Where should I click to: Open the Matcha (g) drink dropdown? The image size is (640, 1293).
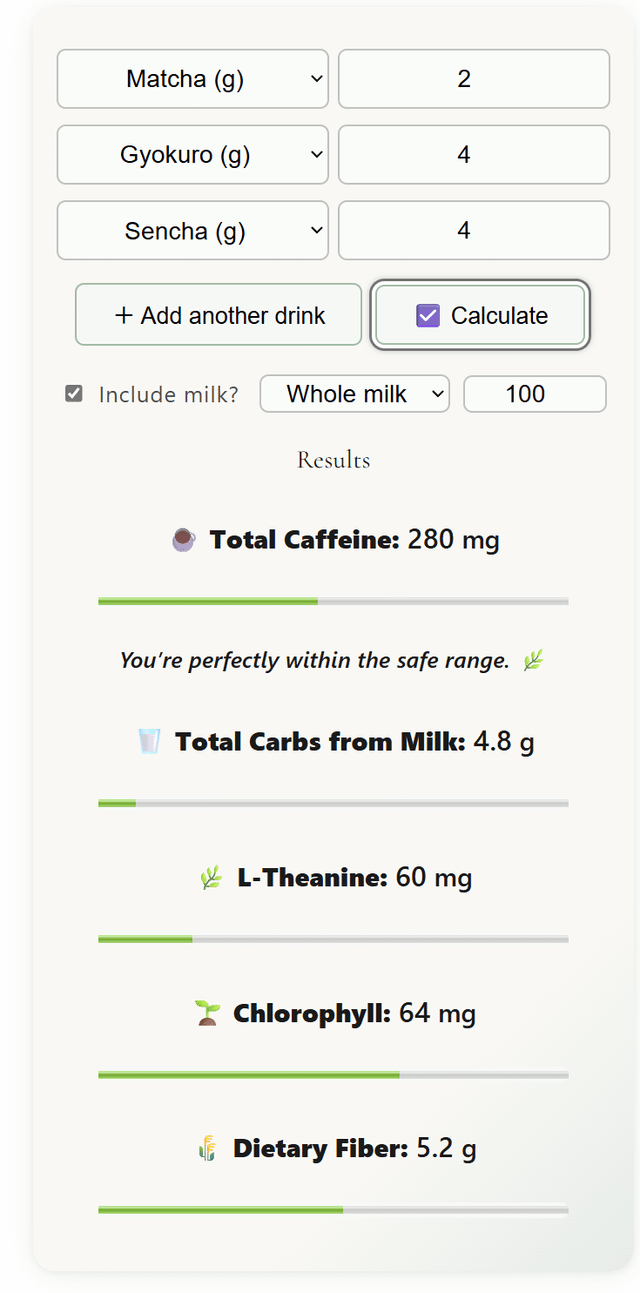193,79
